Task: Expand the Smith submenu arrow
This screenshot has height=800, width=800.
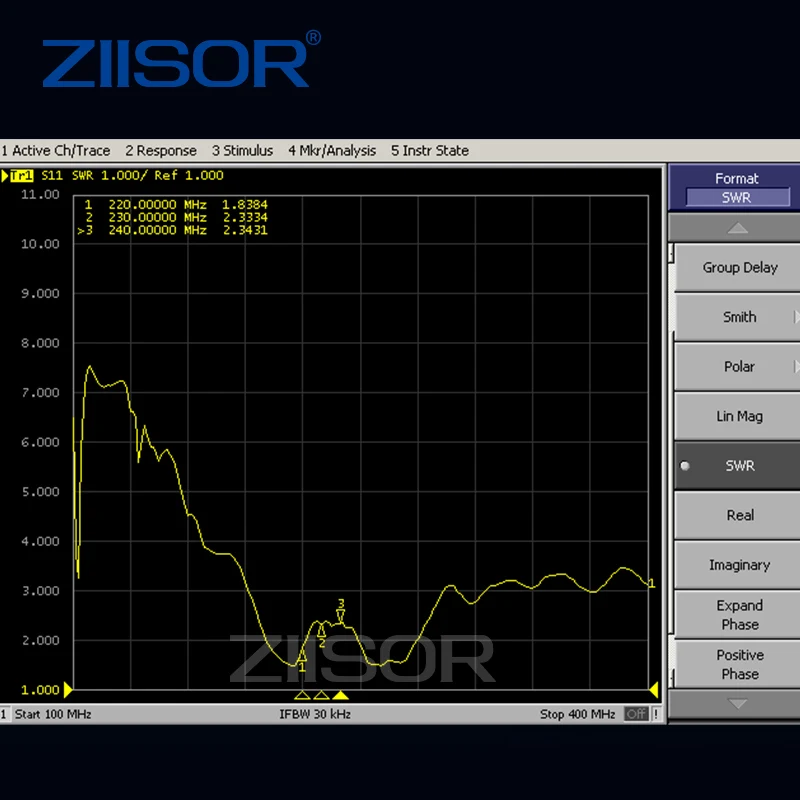Action: 796,317
